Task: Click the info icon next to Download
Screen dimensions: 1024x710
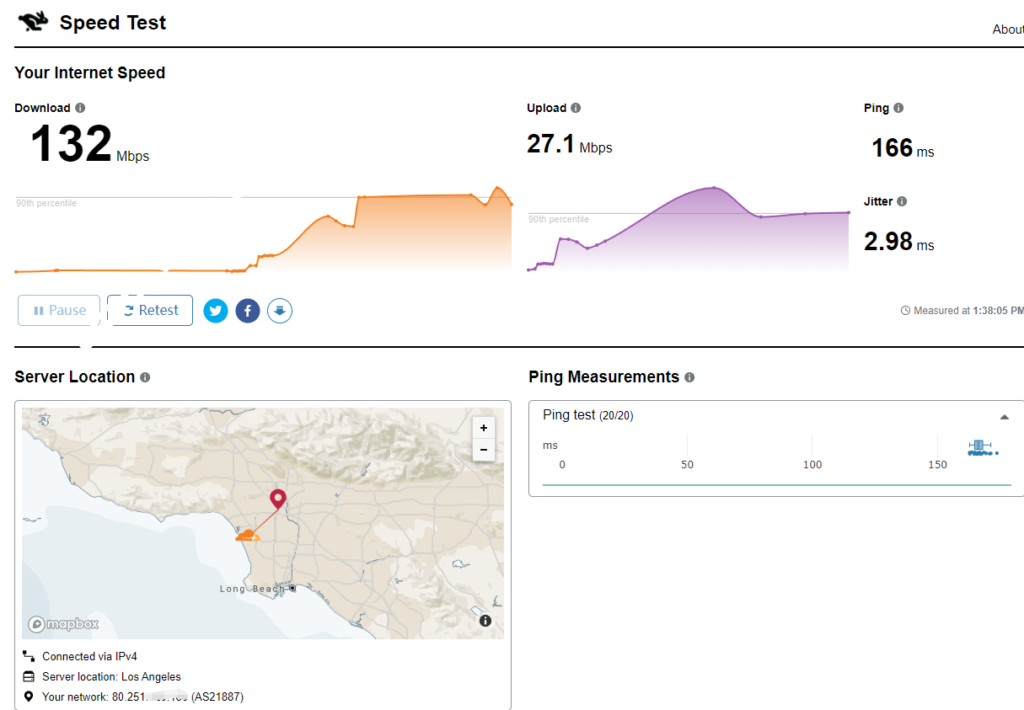Action: (x=80, y=108)
